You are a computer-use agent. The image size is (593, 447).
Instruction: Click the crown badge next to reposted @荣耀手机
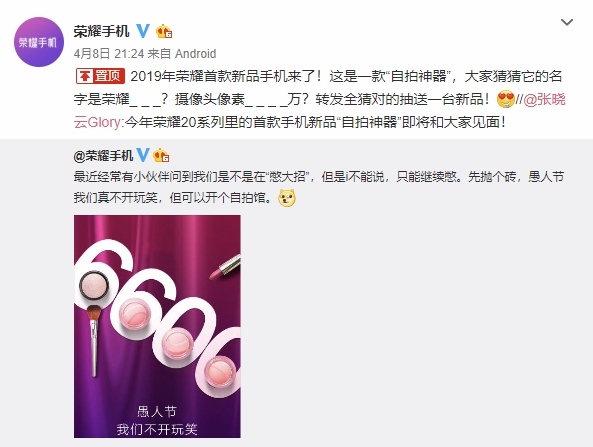point(161,155)
